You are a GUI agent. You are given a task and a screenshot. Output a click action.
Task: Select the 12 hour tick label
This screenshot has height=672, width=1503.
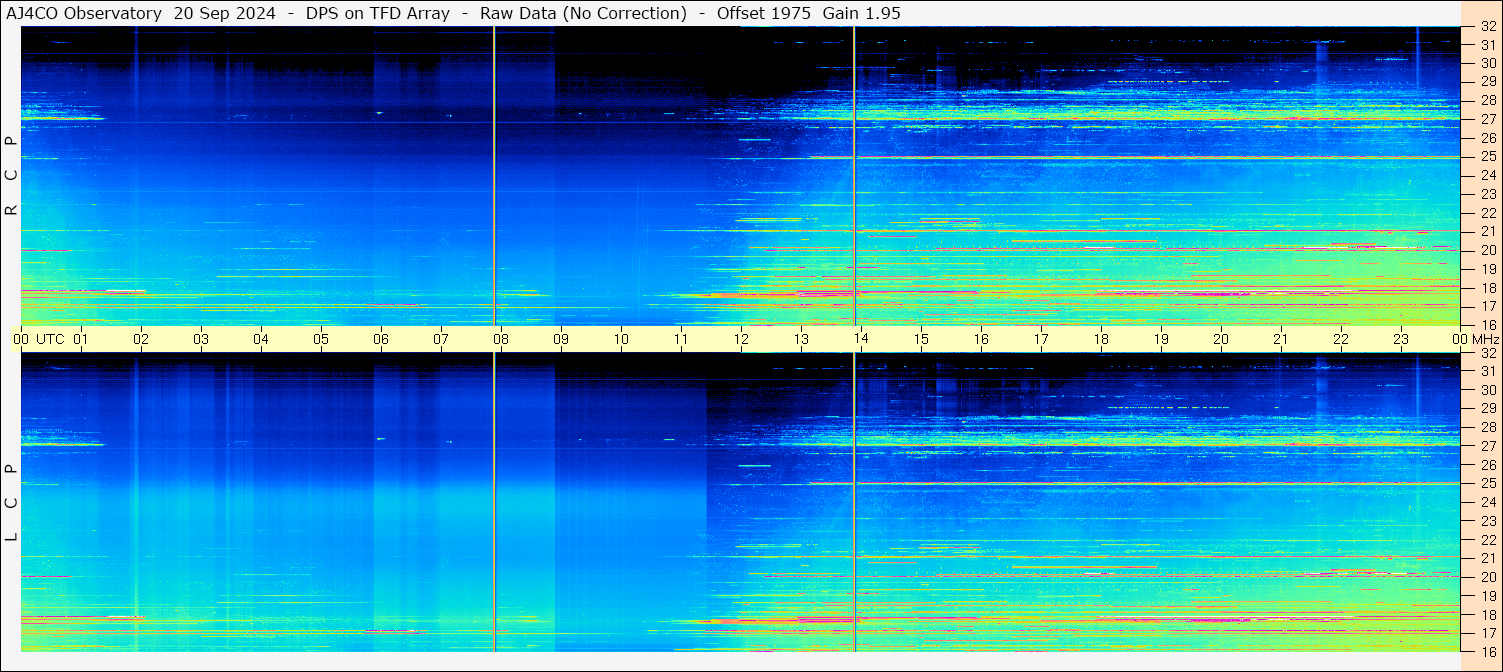[741, 339]
